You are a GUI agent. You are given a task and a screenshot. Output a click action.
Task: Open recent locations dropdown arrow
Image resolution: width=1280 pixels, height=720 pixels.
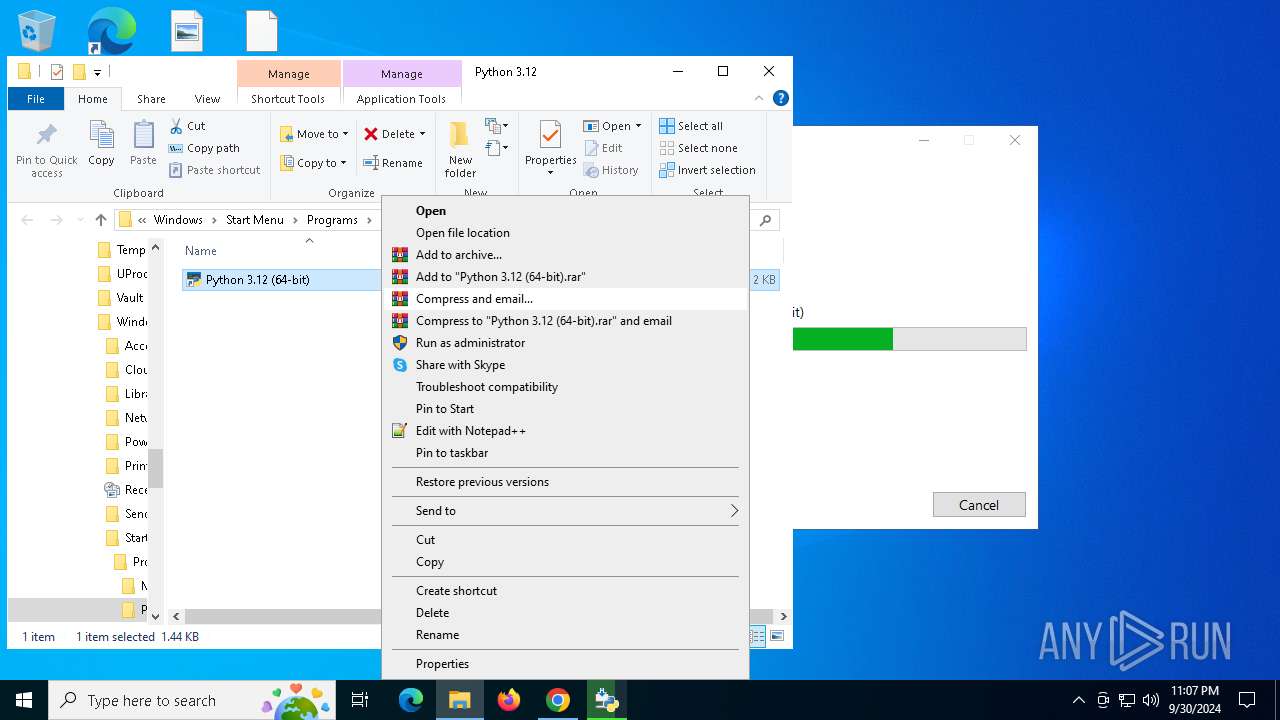click(x=81, y=220)
